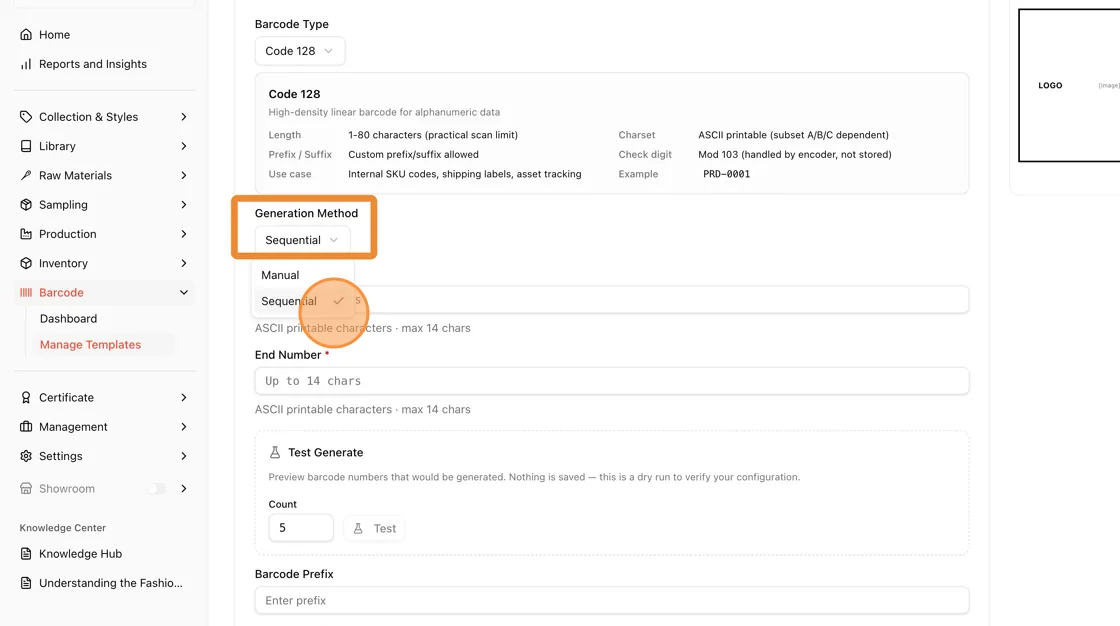
Task: Choose Manual from the generation method list
Action: click(302, 275)
